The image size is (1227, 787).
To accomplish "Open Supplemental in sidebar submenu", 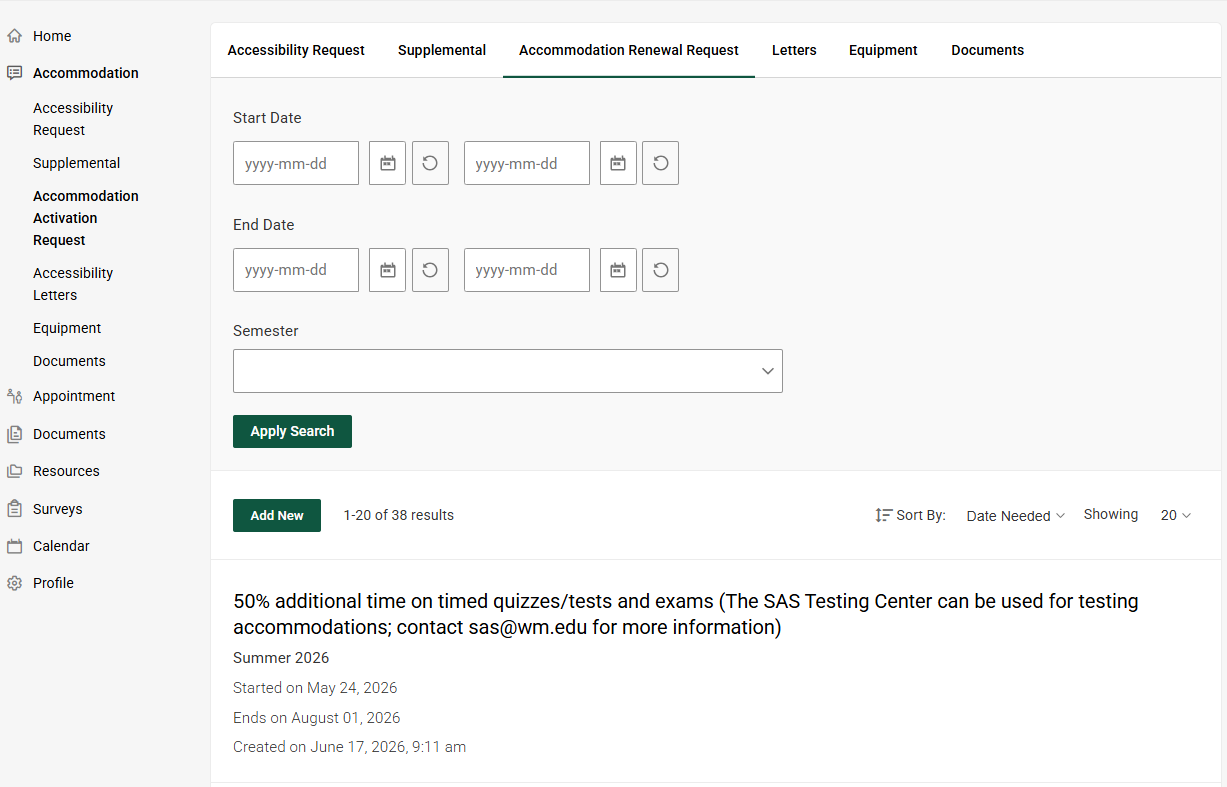I will point(76,163).
